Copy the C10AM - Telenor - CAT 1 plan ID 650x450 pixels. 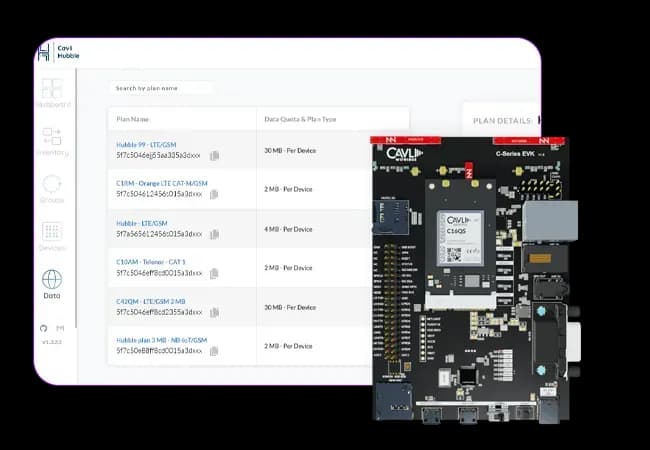click(214, 273)
